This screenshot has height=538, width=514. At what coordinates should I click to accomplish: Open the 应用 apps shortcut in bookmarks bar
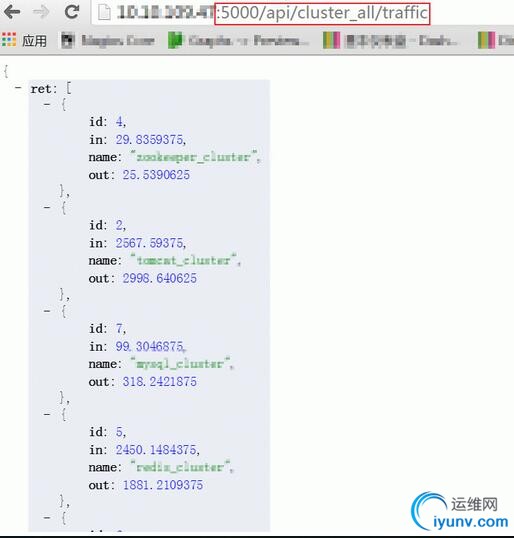point(24,40)
